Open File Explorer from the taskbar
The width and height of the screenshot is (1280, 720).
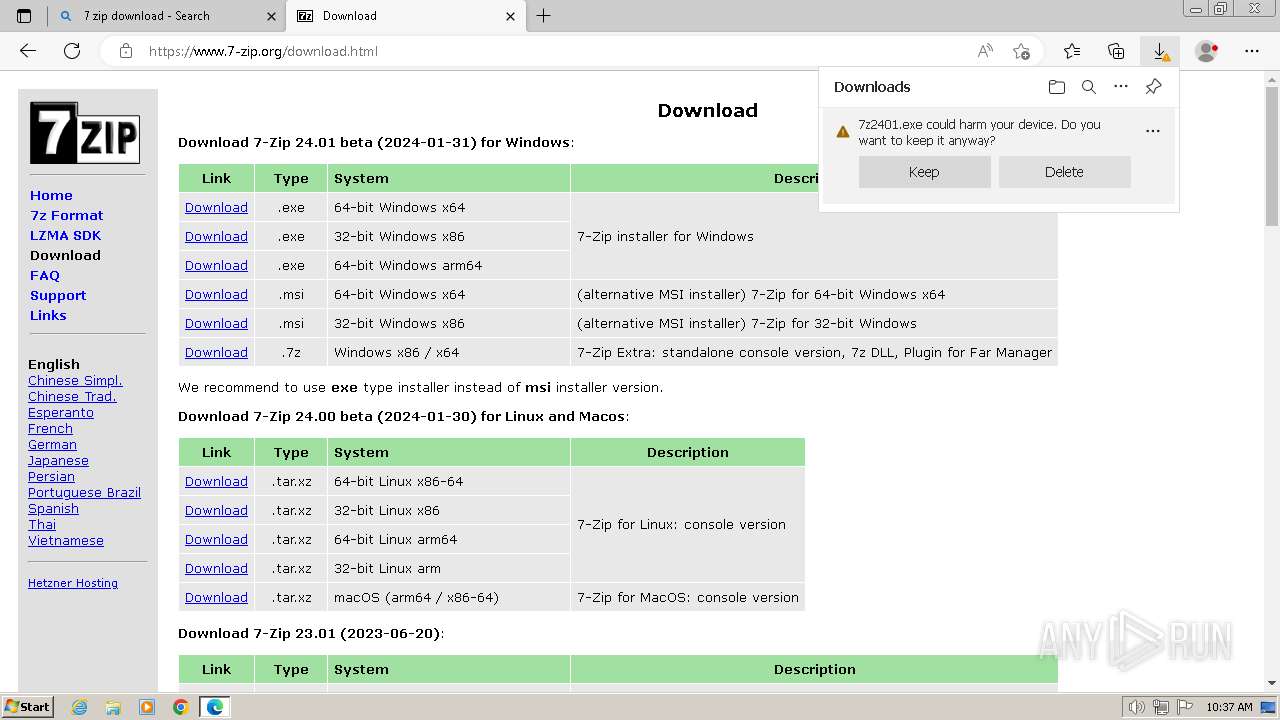tap(113, 707)
